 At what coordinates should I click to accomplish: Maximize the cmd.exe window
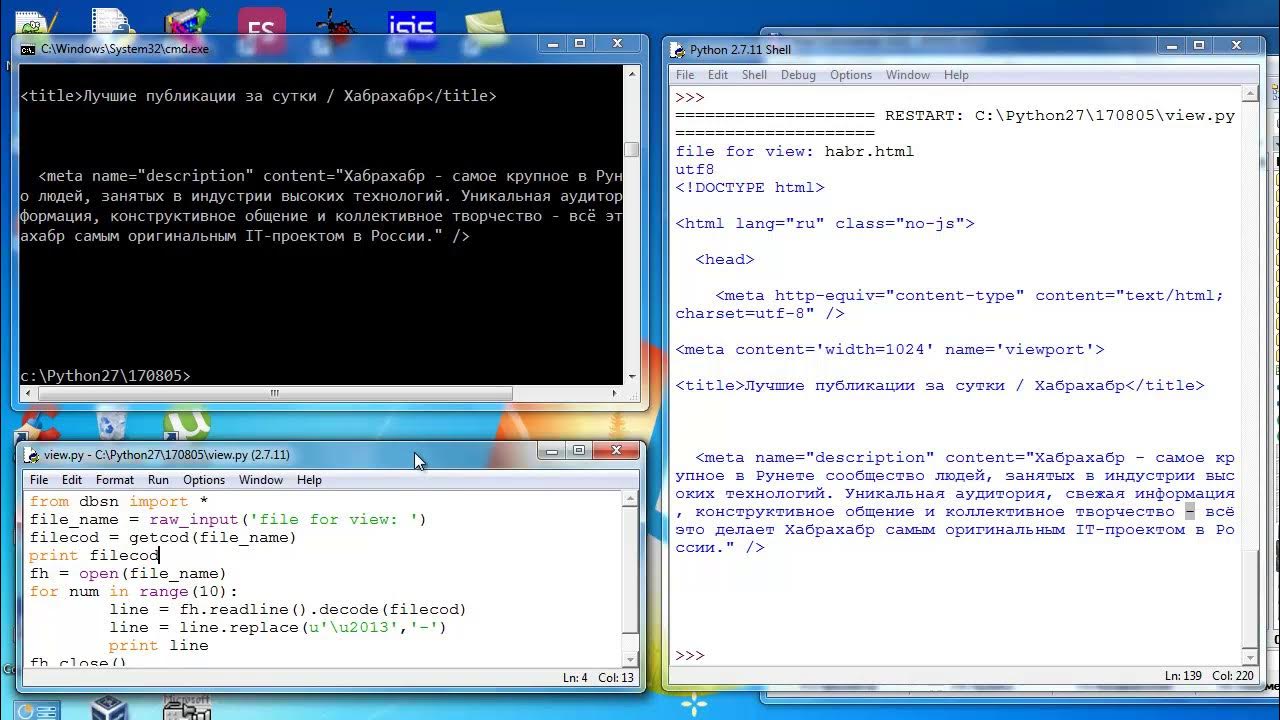pyautogui.click(x=579, y=44)
